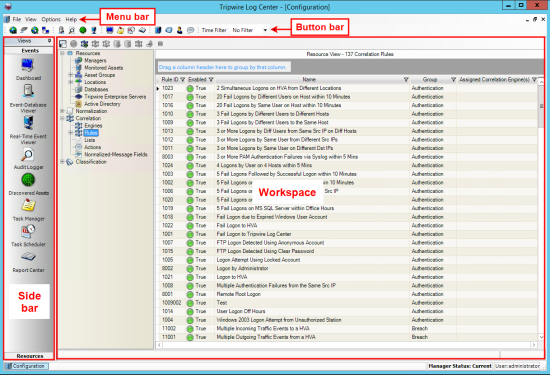Collapse the Resources tree node

(62, 53)
